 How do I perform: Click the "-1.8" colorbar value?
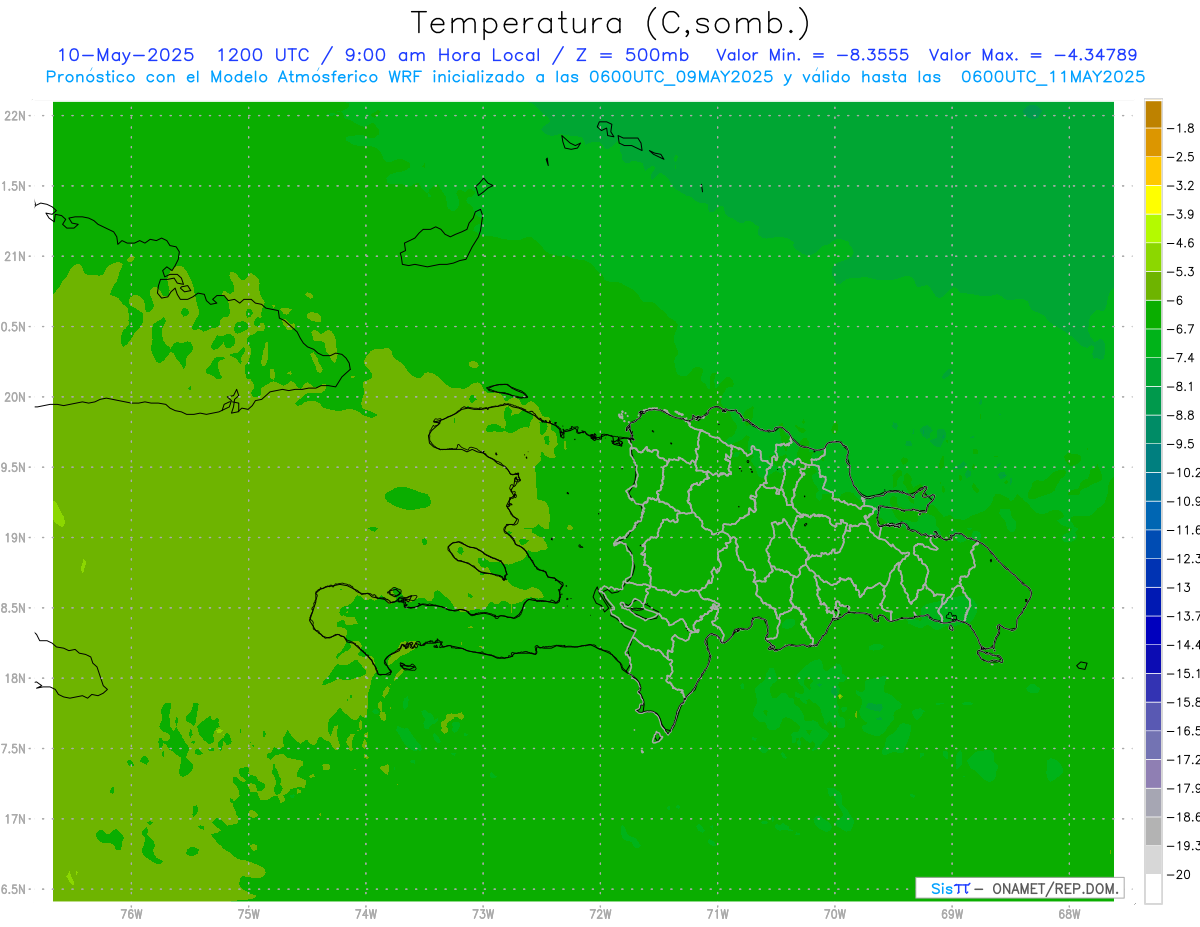(x=1182, y=128)
